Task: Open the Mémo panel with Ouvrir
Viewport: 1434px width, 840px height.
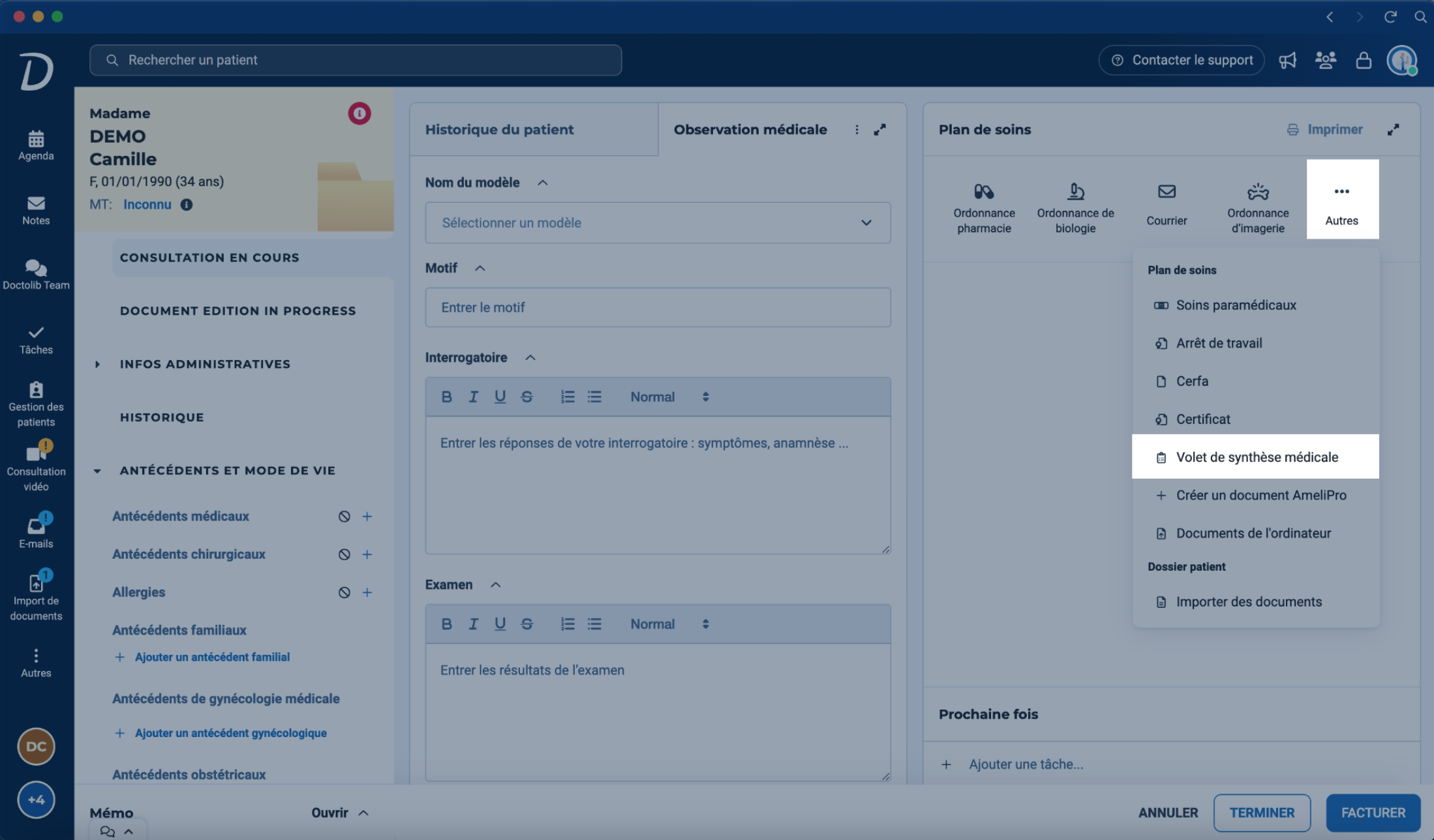Action: [340, 813]
